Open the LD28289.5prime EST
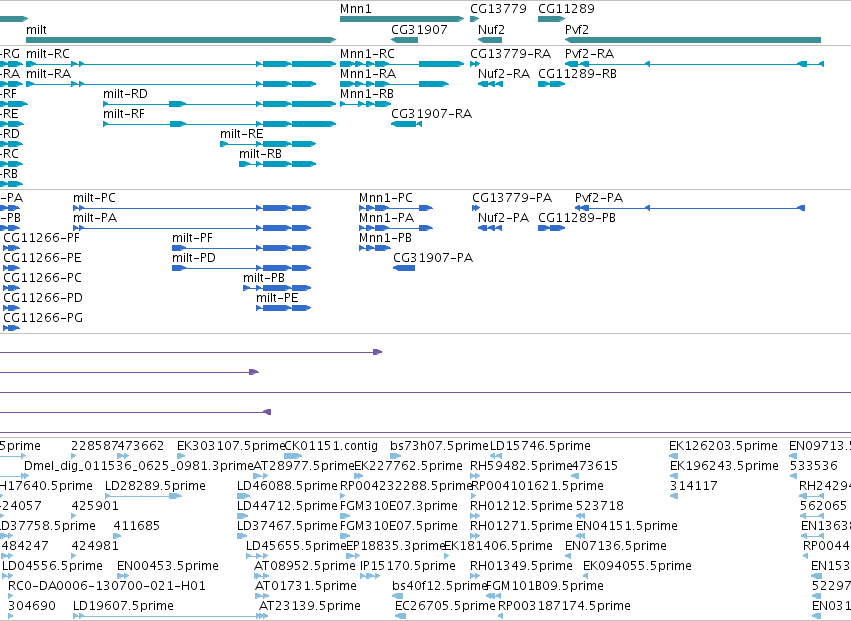 point(155,486)
